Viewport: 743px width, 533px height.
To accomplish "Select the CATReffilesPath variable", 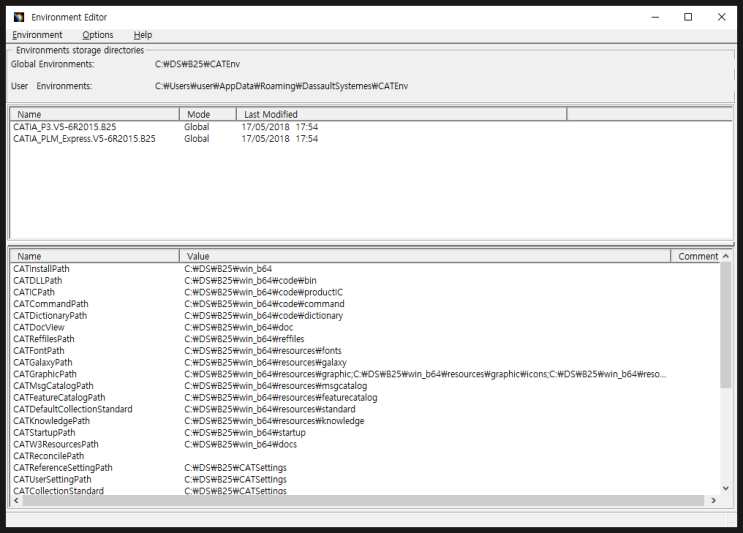I will 44,339.
